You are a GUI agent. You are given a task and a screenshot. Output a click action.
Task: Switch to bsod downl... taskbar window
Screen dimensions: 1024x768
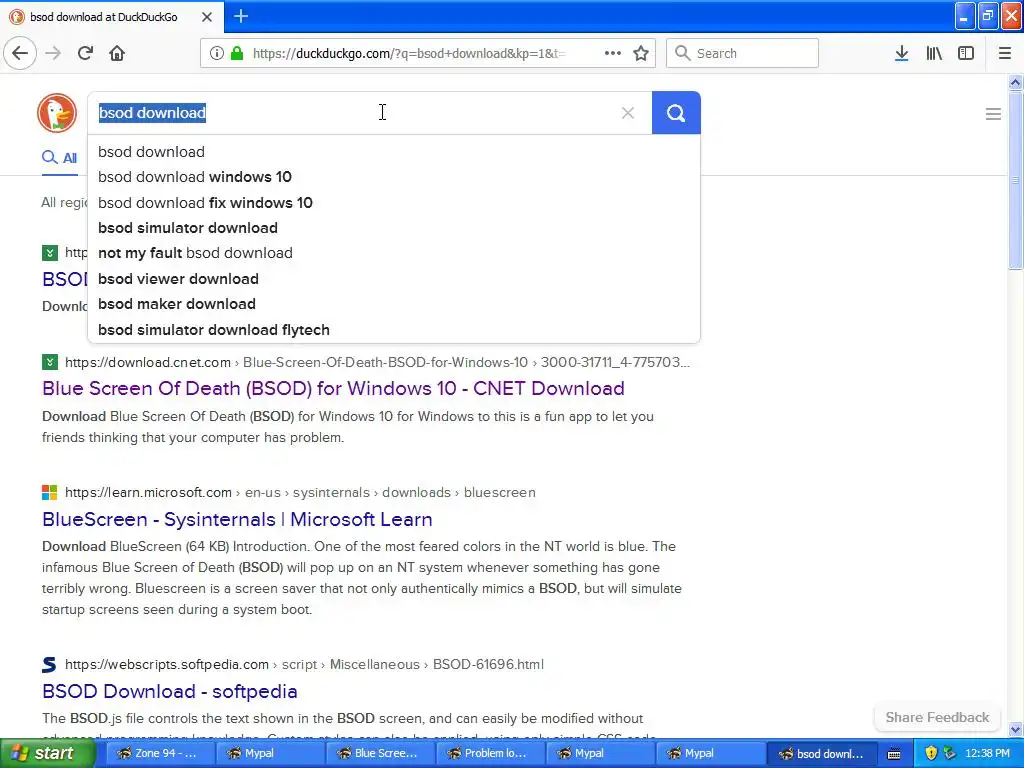click(x=822, y=754)
